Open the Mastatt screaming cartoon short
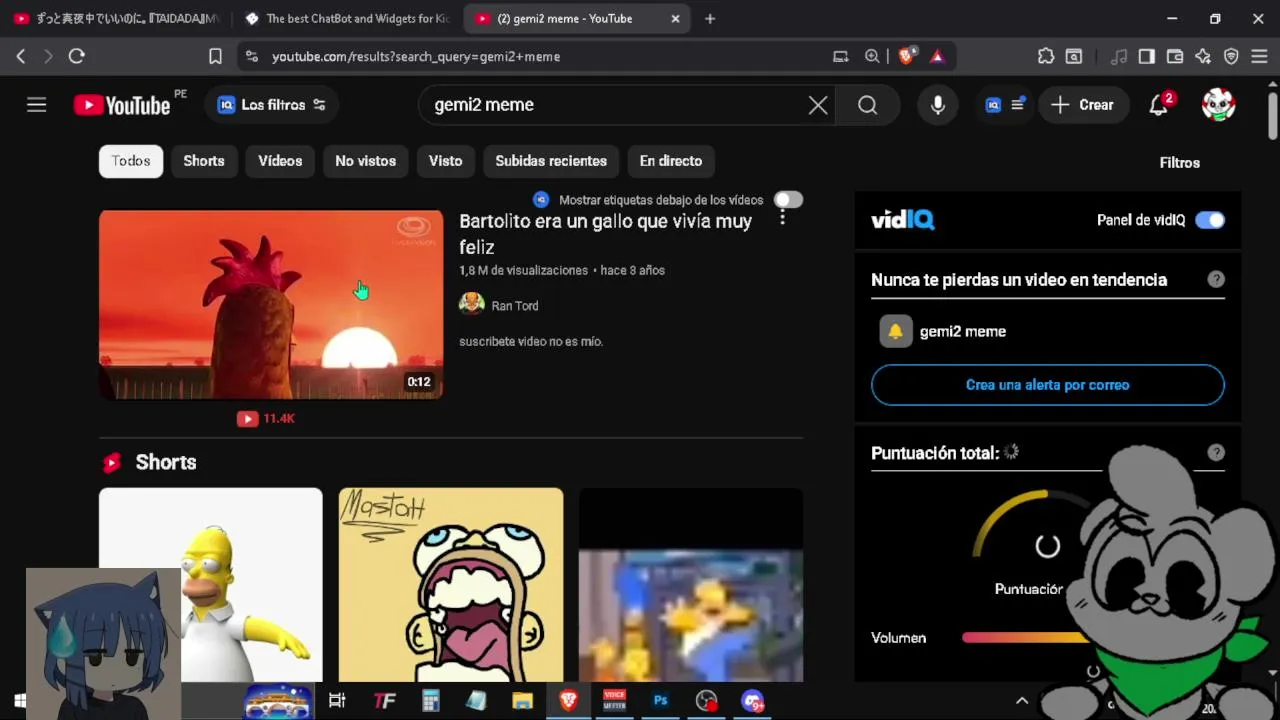This screenshot has width=1280, height=720. click(x=451, y=585)
